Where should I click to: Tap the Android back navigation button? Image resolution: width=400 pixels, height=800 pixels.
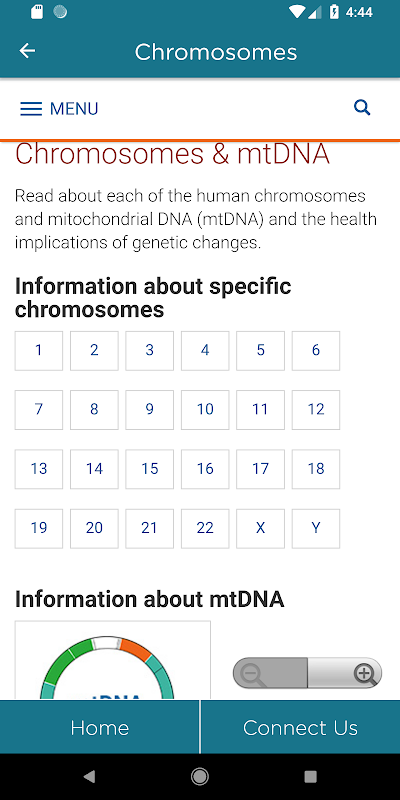89,777
